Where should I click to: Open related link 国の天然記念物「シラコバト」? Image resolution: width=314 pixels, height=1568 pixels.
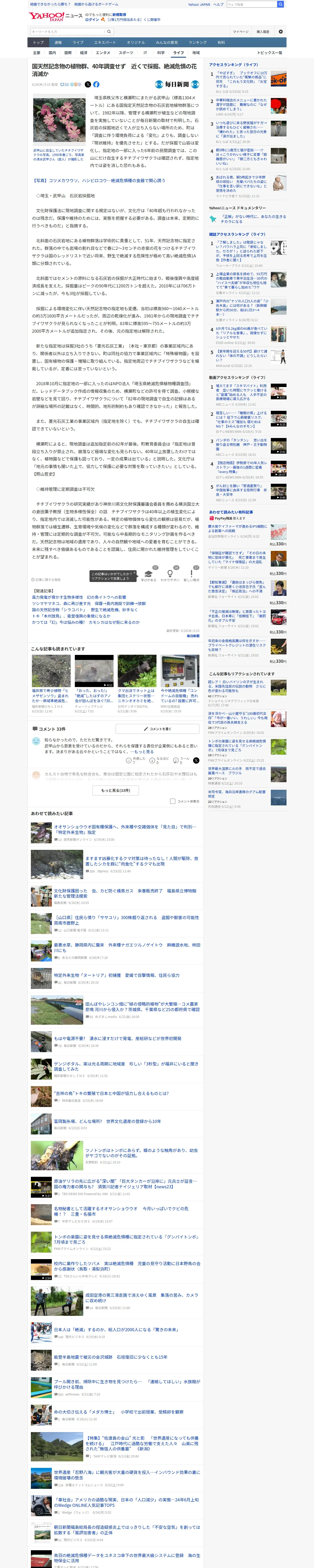click(85, 610)
